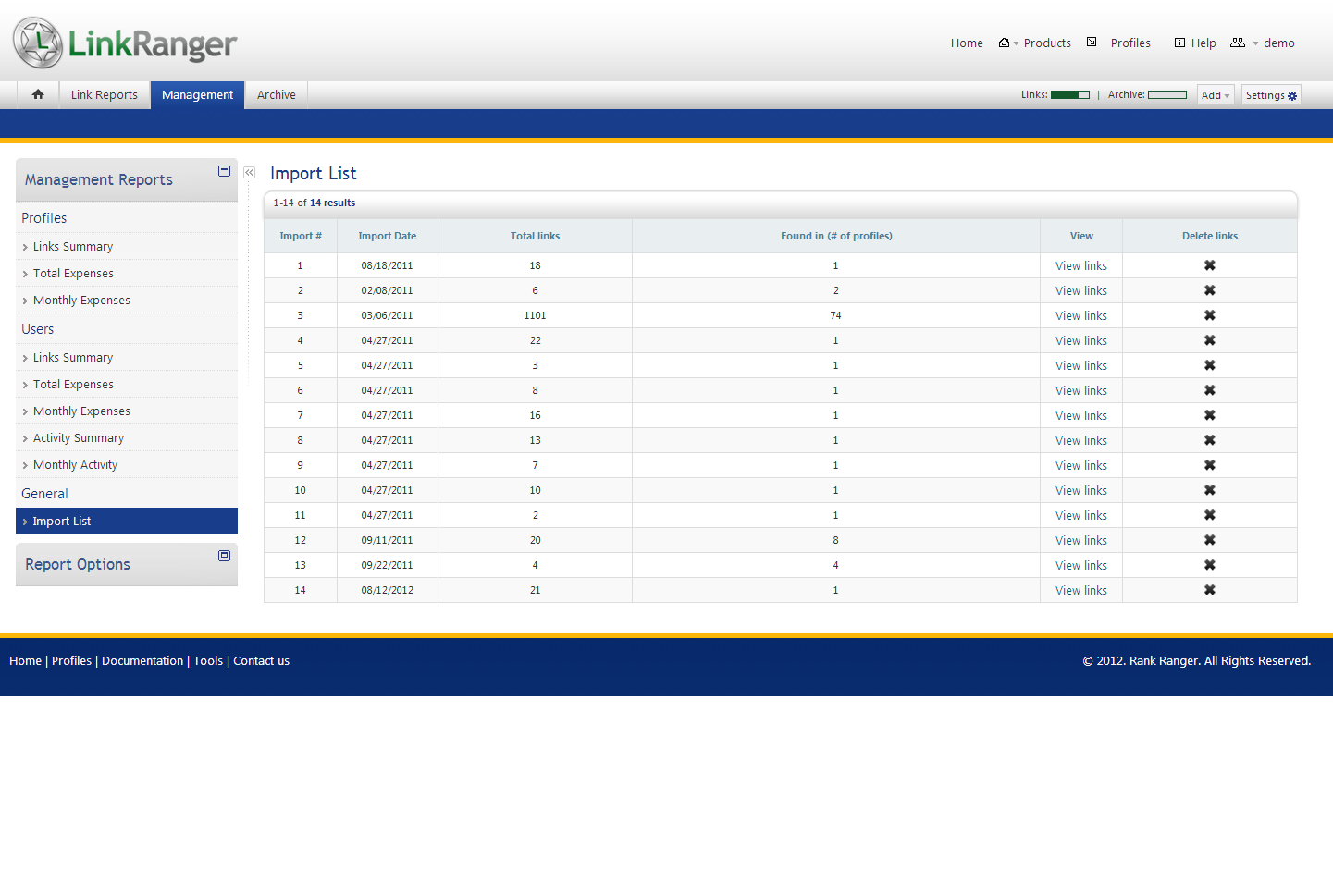Sort by Total links column header

[535, 236]
